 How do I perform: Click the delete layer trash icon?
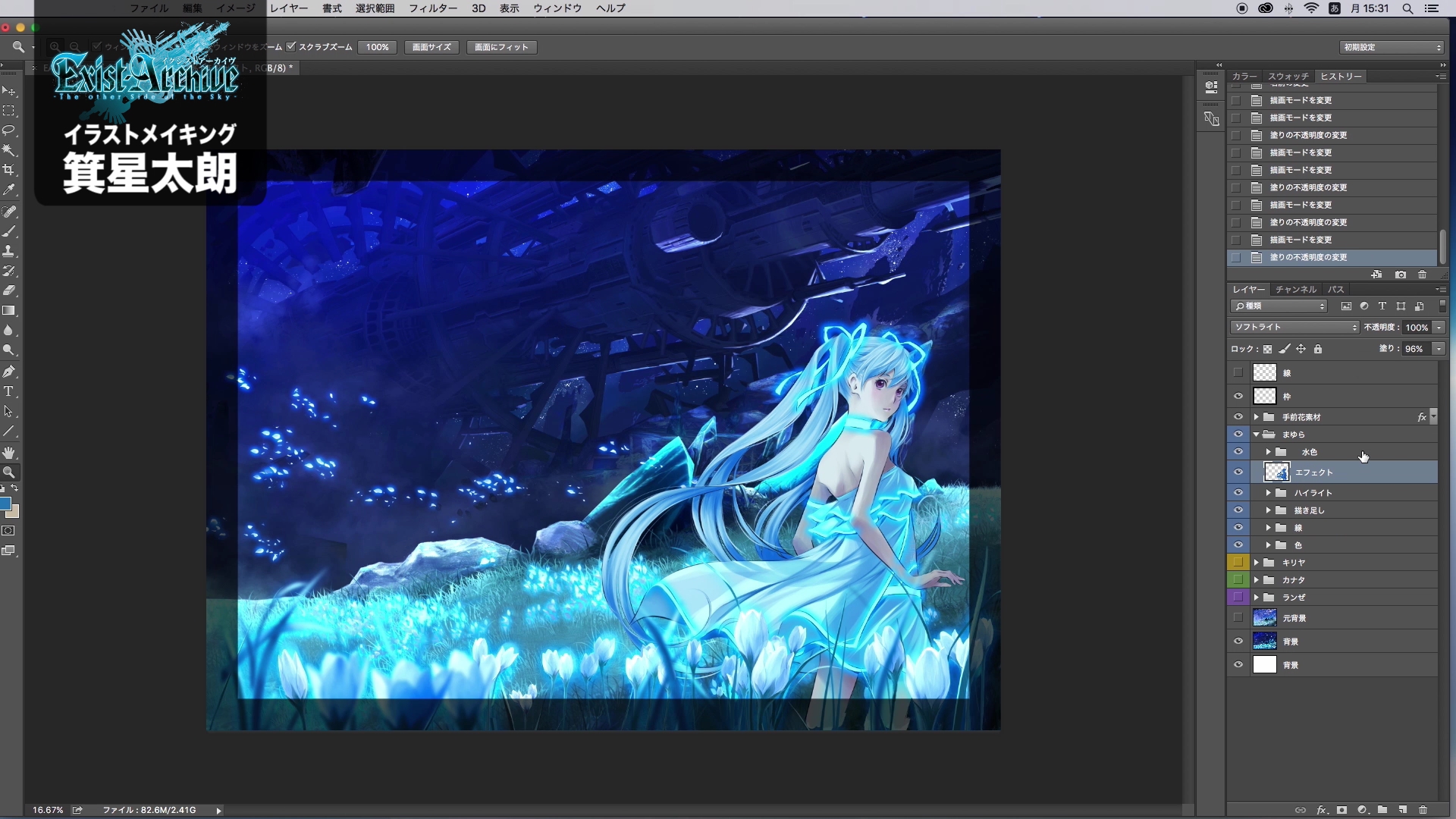[1423, 810]
